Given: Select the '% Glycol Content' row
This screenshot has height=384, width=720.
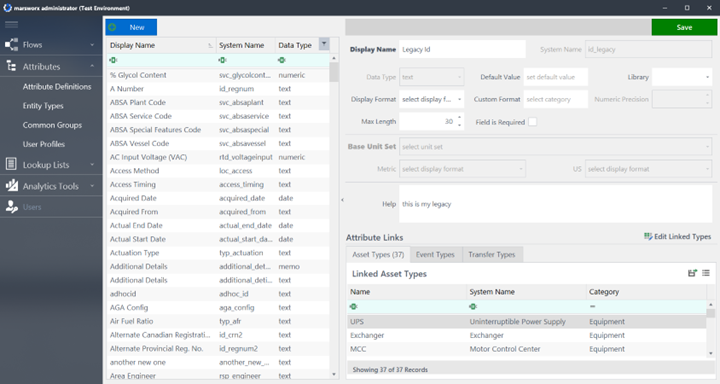Looking at the screenshot, I should click(x=218, y=75).
